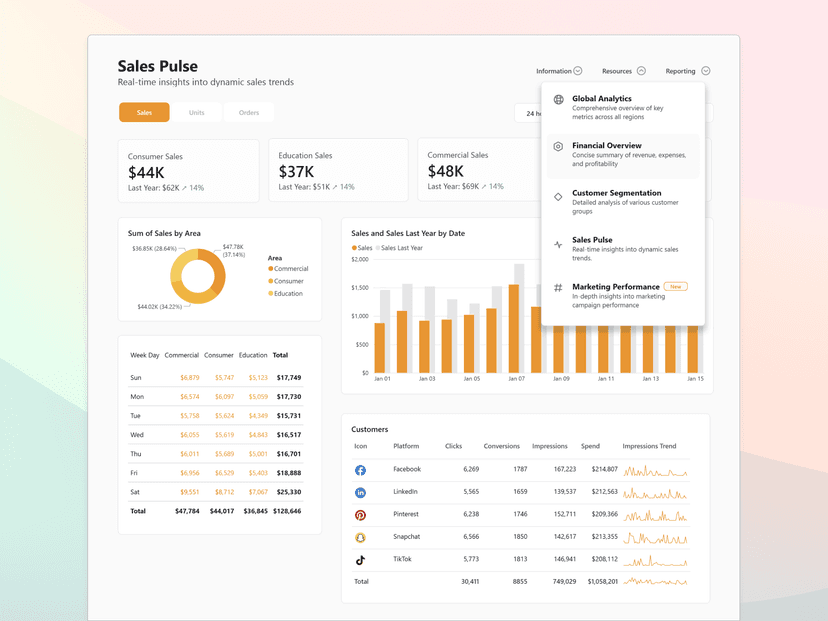
Task: Click the Marketing Performance hashtag icon
Action: [x=557, y=287]
